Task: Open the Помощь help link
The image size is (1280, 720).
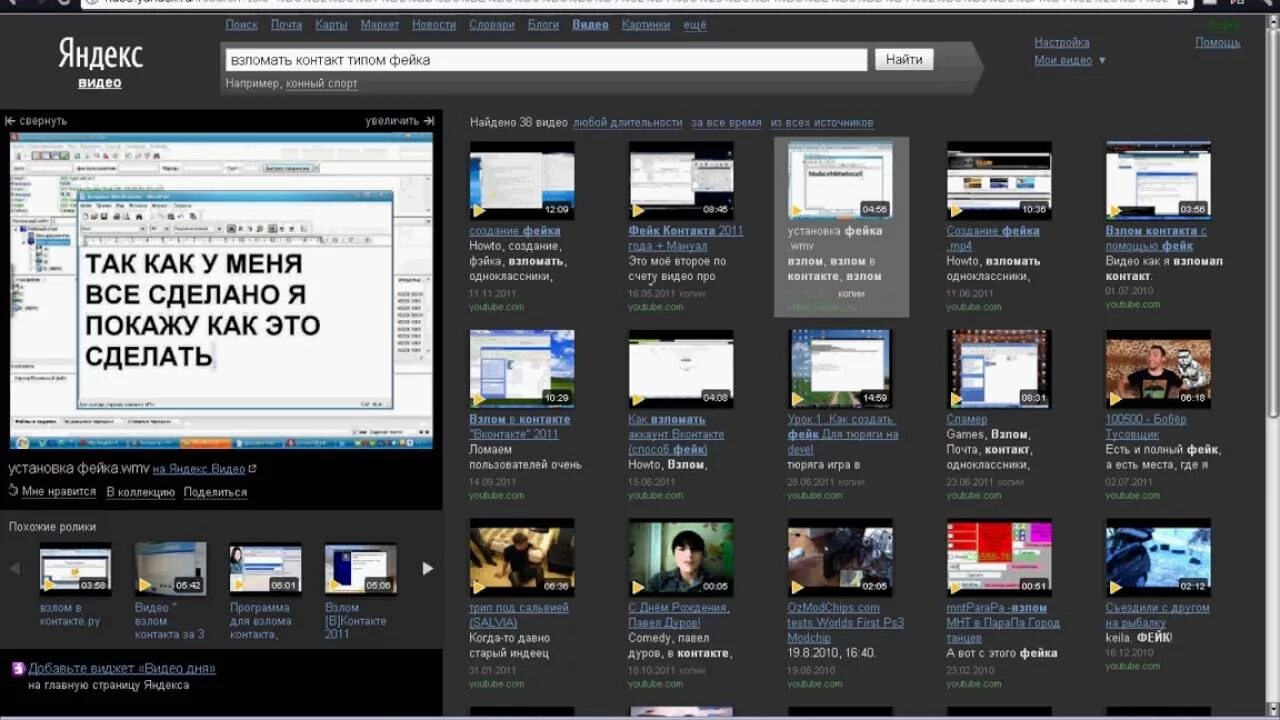Action: tap(1217, 43)
